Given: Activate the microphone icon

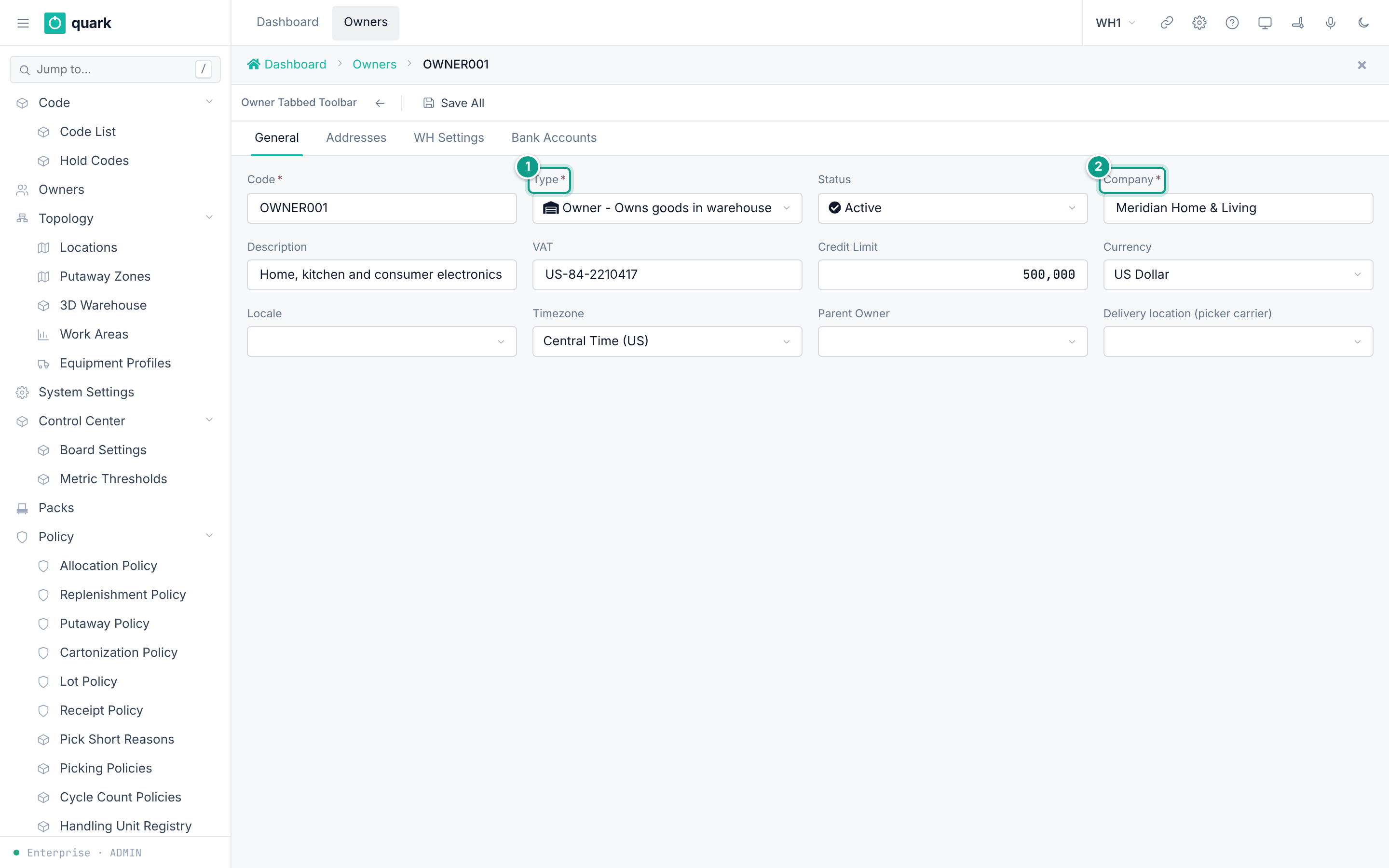Looking at the screenshot, I should click(x=1331, y=23).
